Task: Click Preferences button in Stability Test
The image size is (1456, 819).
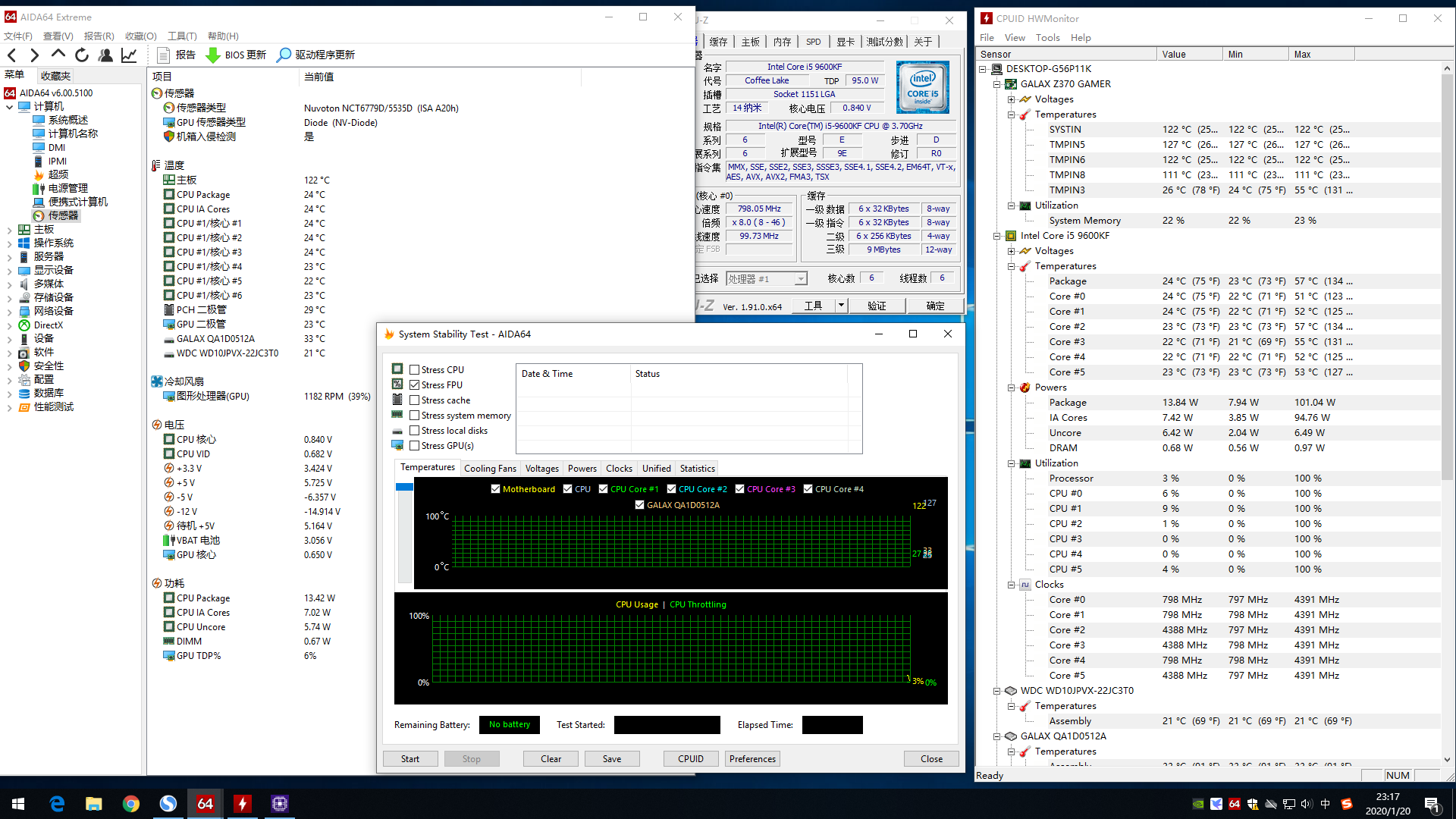Action: 752,758
